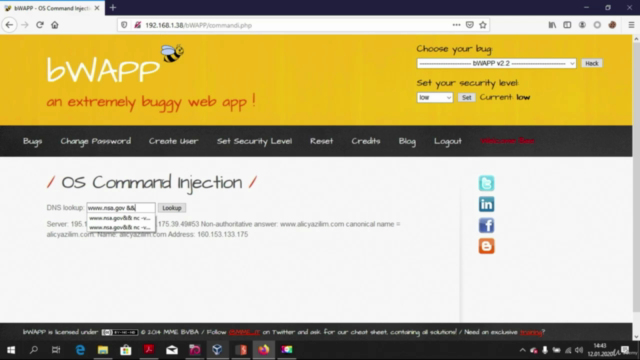Pick the first autocomplete suggestion www.nsa.gov&& nc
Image resolution: width=640 pixels, height=360 pixels.
(x=121, y=218)
